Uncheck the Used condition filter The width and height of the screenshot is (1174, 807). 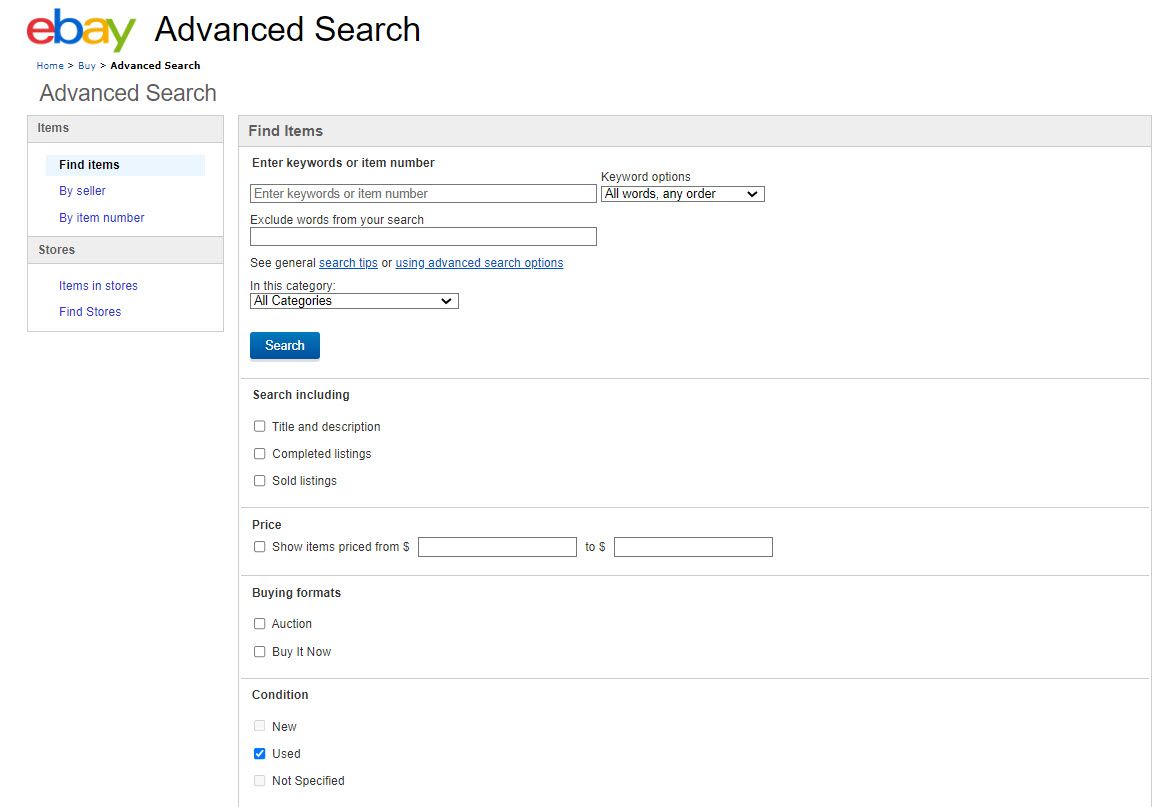tap(260, 753)
